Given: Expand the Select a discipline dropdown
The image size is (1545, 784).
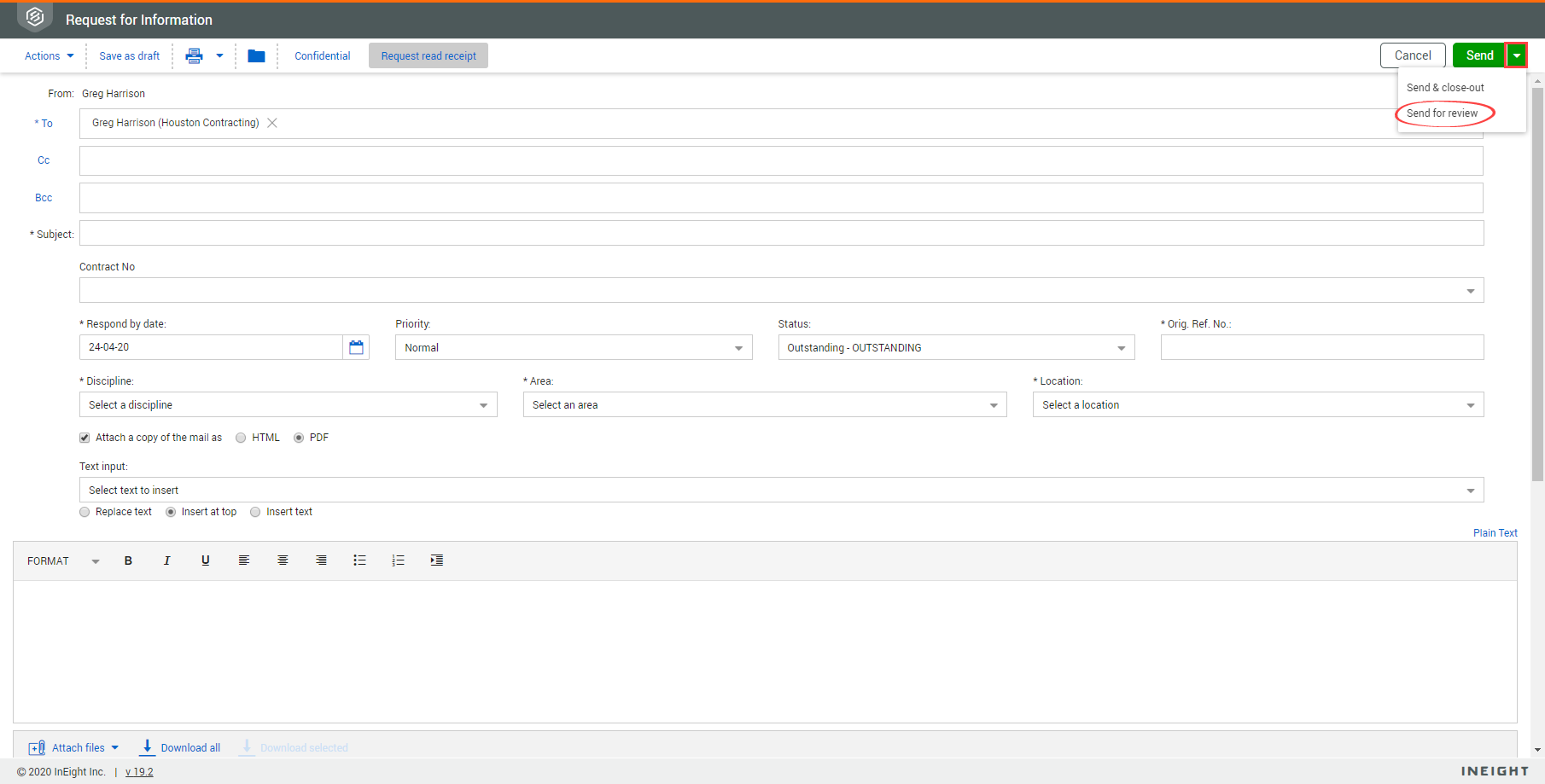Looking at the screenshot, I should pyautogui.click(x=288, y=405).
